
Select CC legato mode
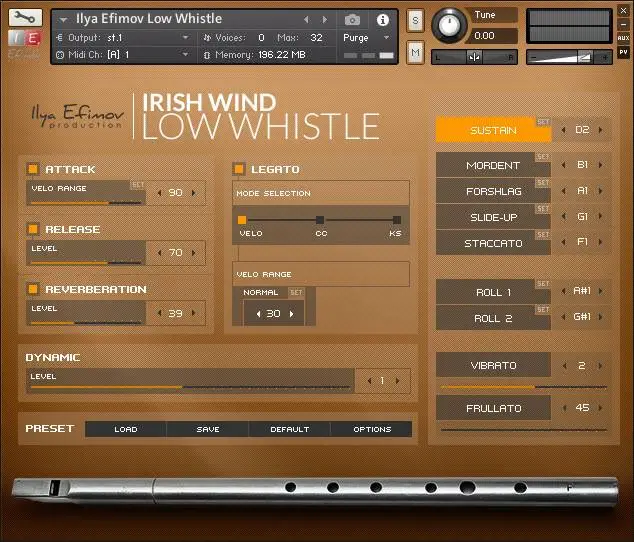pyautogui.click(x=320, y=220)
